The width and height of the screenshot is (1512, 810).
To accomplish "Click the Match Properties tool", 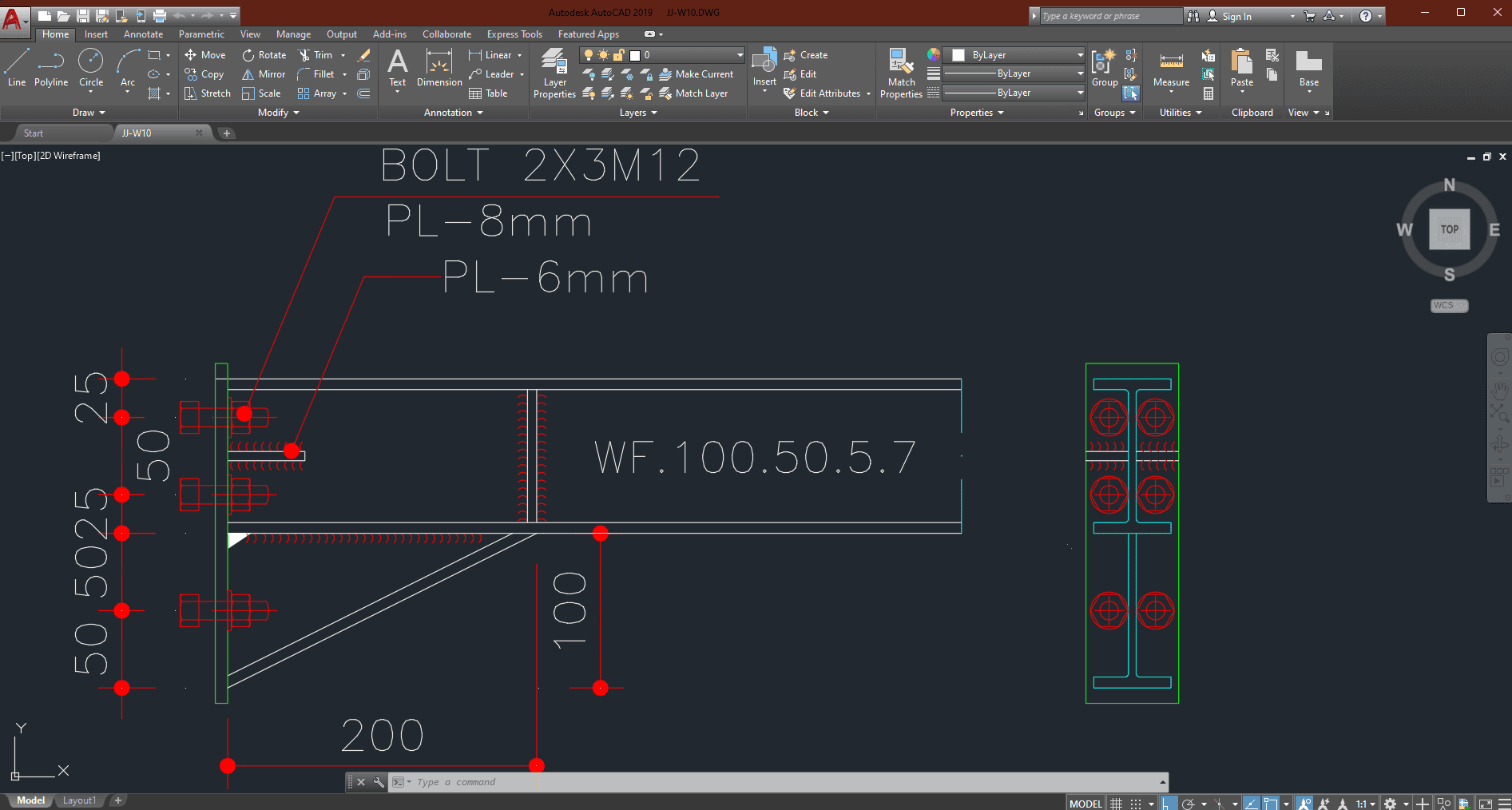I will 901,73.
